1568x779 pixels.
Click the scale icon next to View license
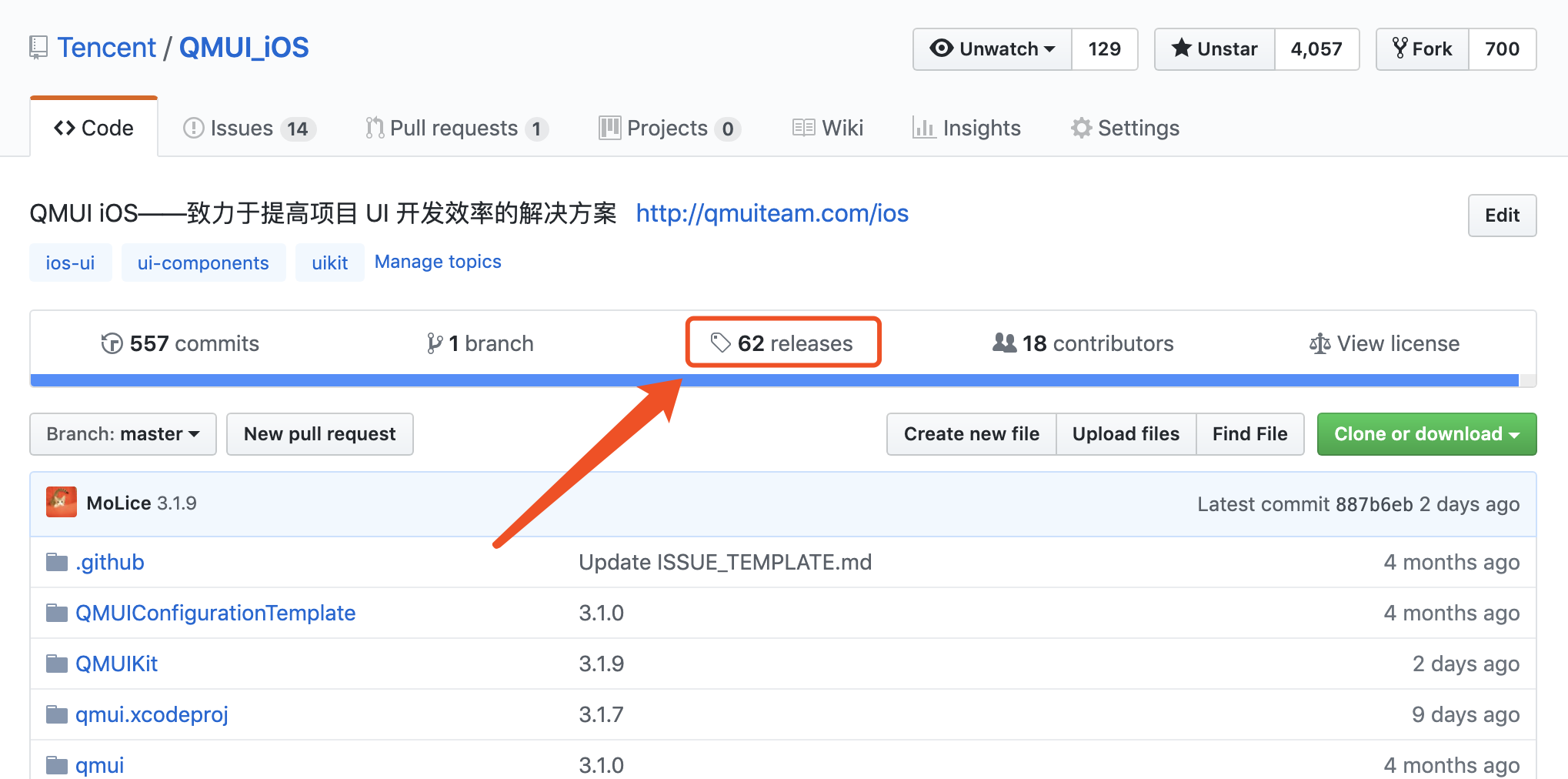point(1319,343)
